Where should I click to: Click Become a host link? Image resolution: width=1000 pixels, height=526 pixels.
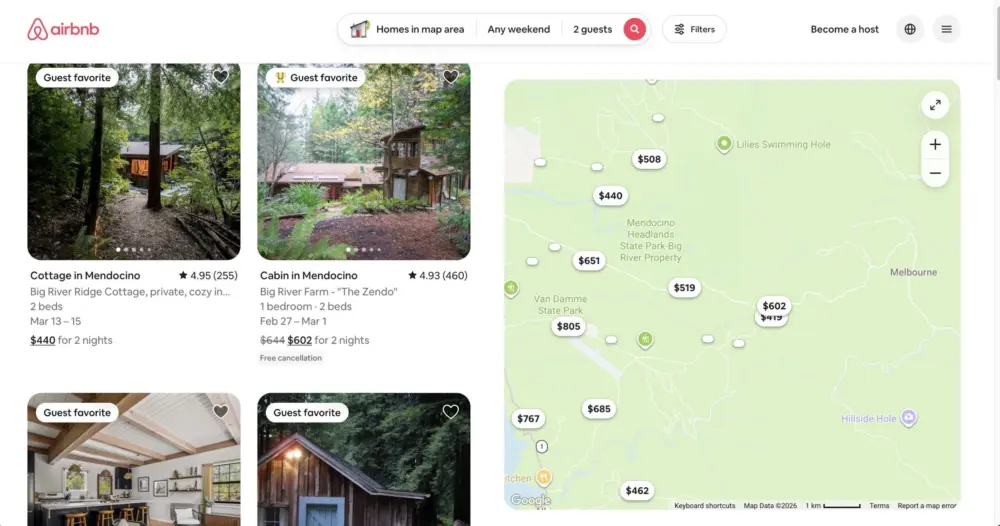(844, 29)
